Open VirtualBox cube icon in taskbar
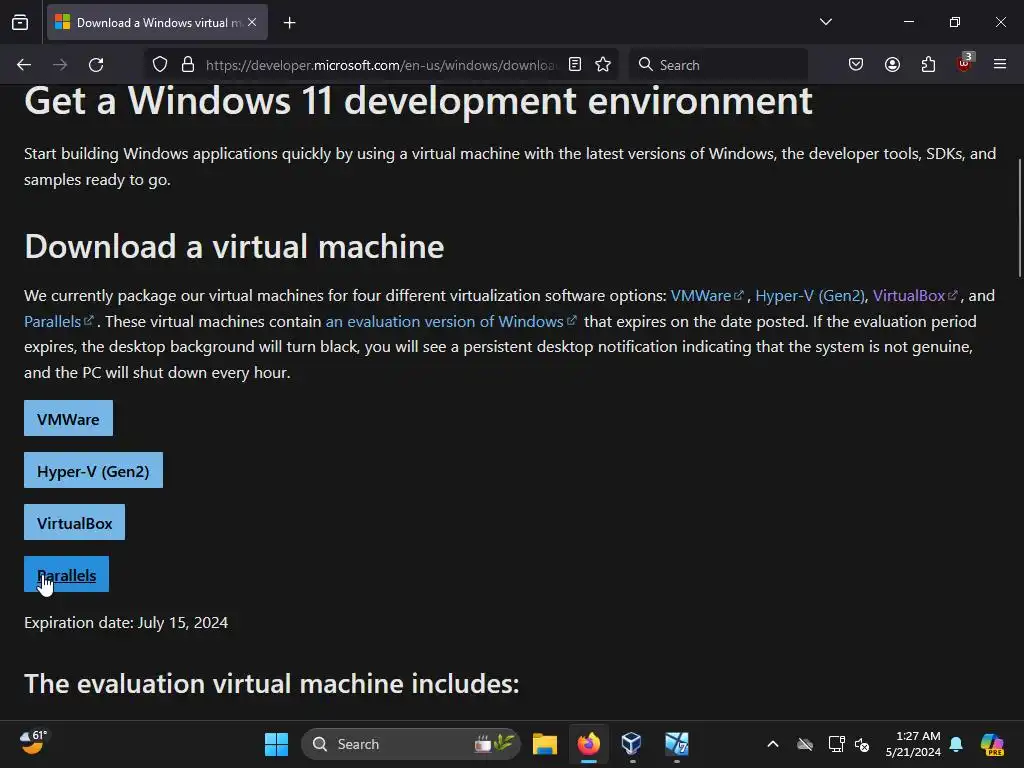1024x768 pixels. 632,744
